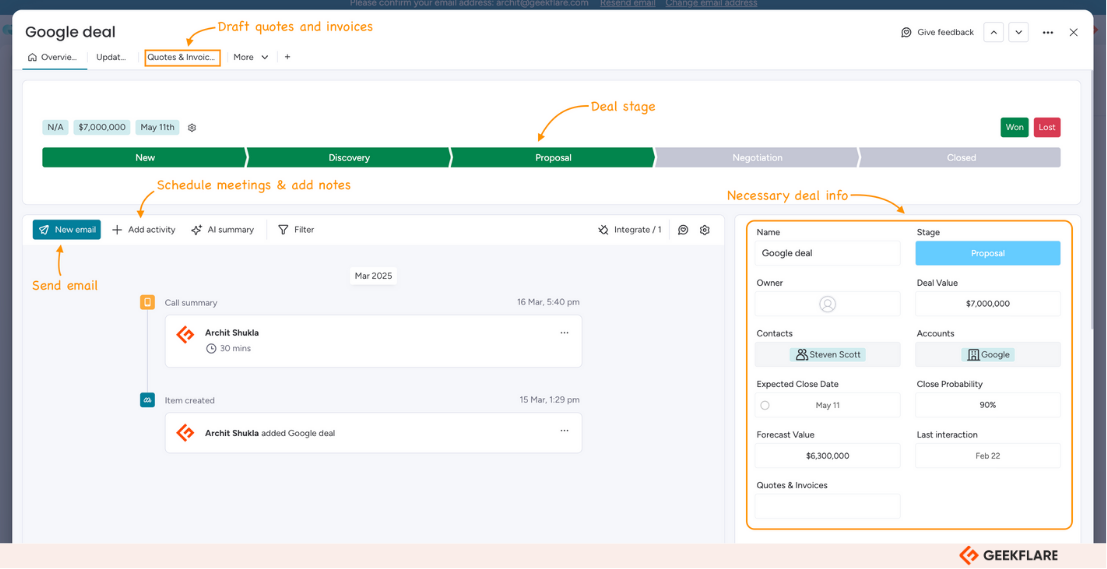Screen dimensions: 1107x569
Task: Open options for the Item created entry
Action: tap(564, 431)
